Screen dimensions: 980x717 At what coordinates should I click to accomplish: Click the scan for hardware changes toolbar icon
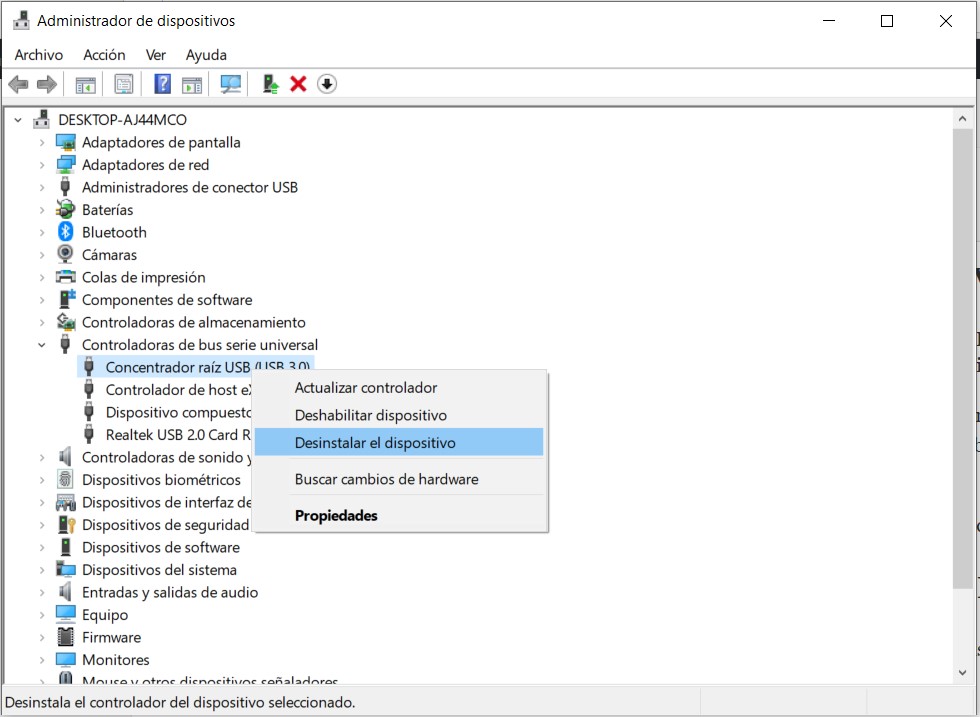[231, 84]
